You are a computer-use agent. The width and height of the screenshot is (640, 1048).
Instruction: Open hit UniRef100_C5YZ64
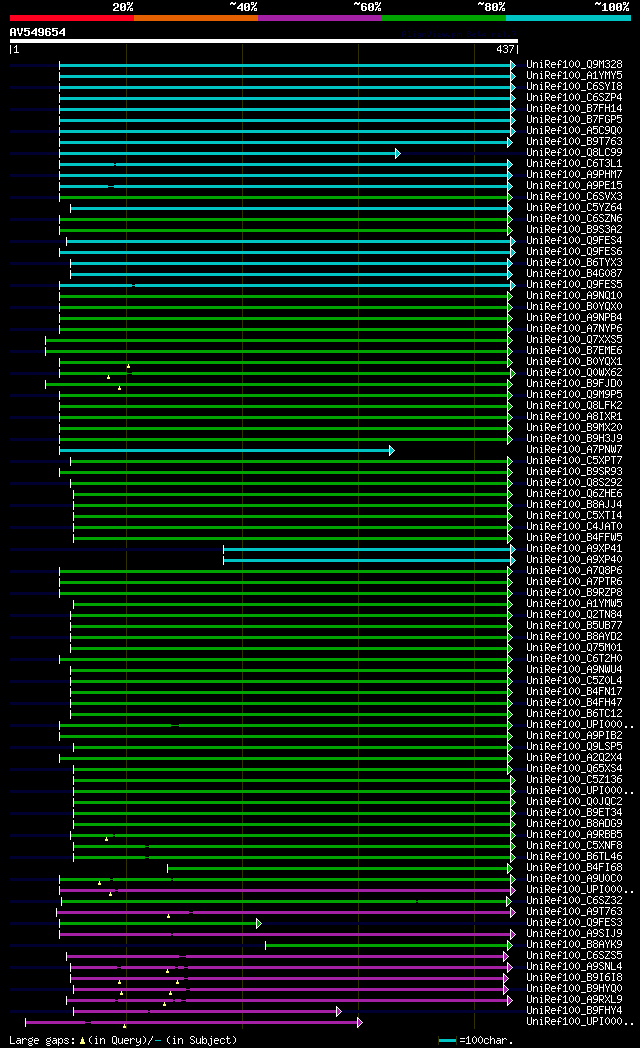574,208
